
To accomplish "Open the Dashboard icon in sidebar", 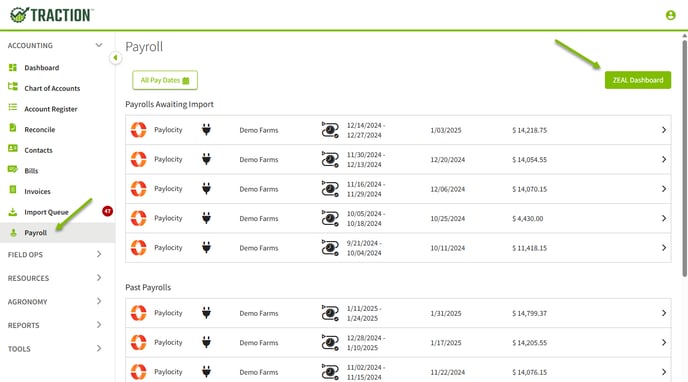I will coord(13,68).
